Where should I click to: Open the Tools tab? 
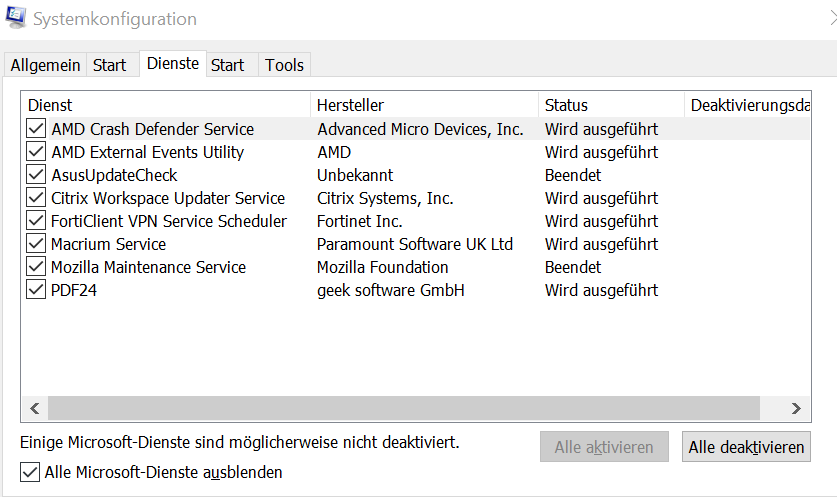[x=284, y=65]
